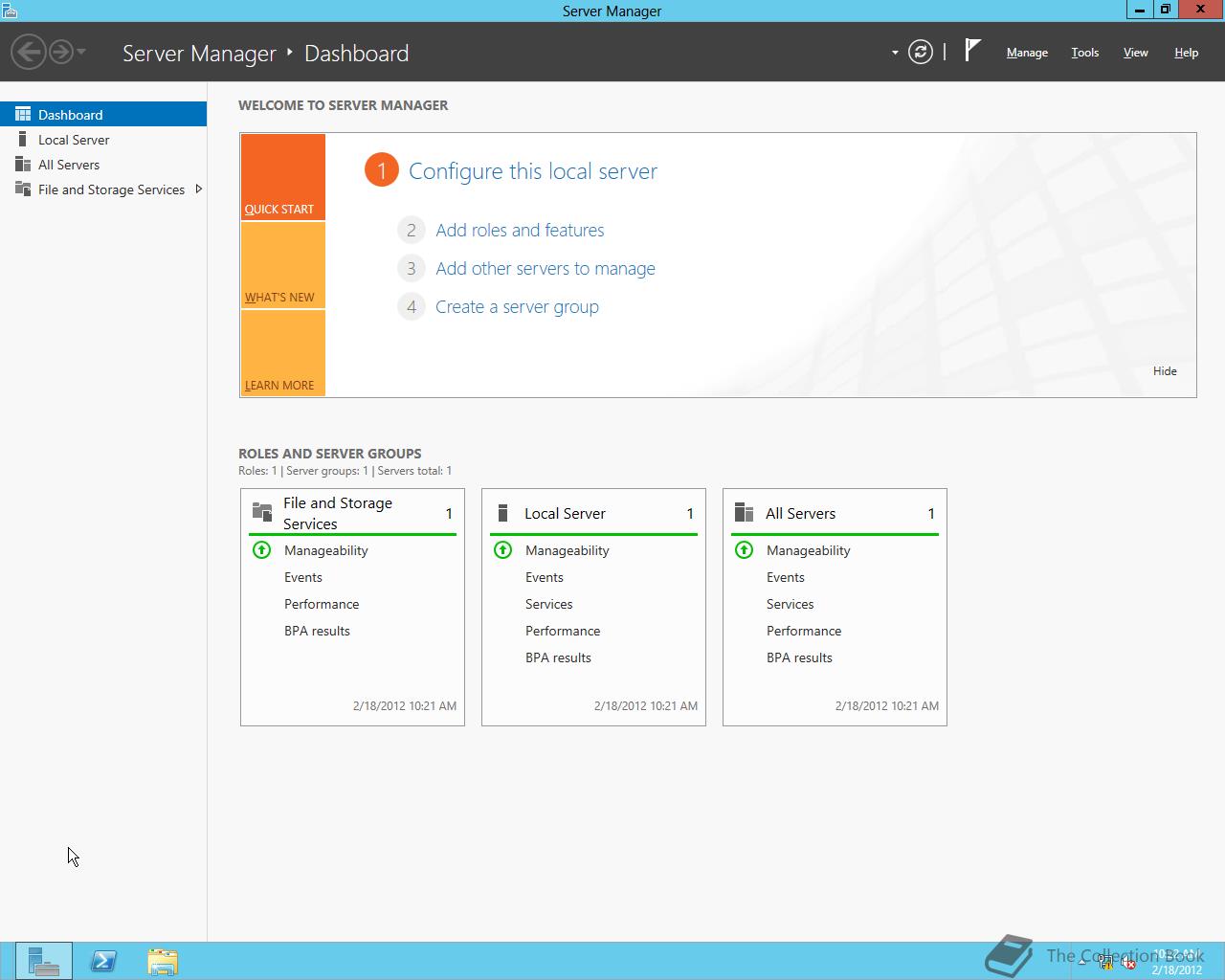Click Add roles and features link
1225x980 pixels.
[520, 230]
